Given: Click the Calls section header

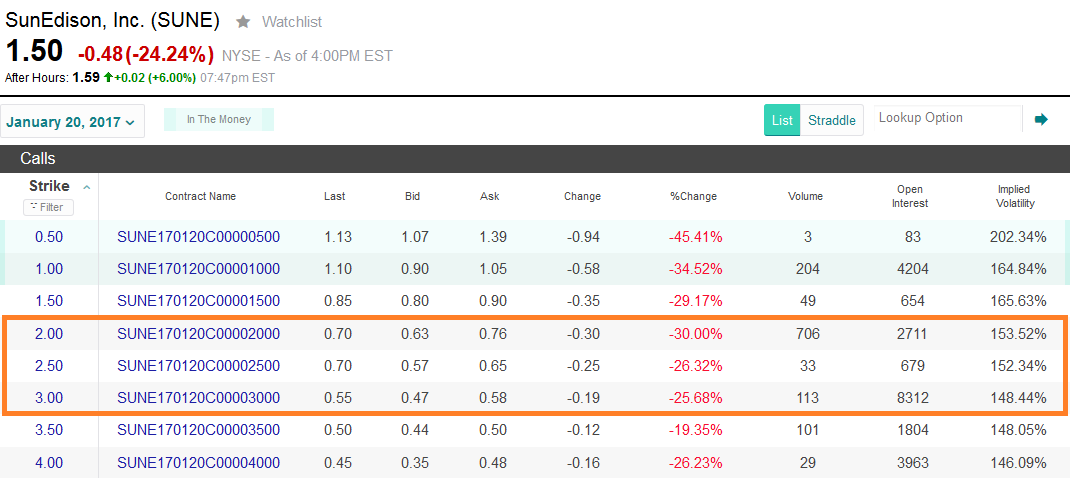Looking at the screenshot, I should point(38,159).
